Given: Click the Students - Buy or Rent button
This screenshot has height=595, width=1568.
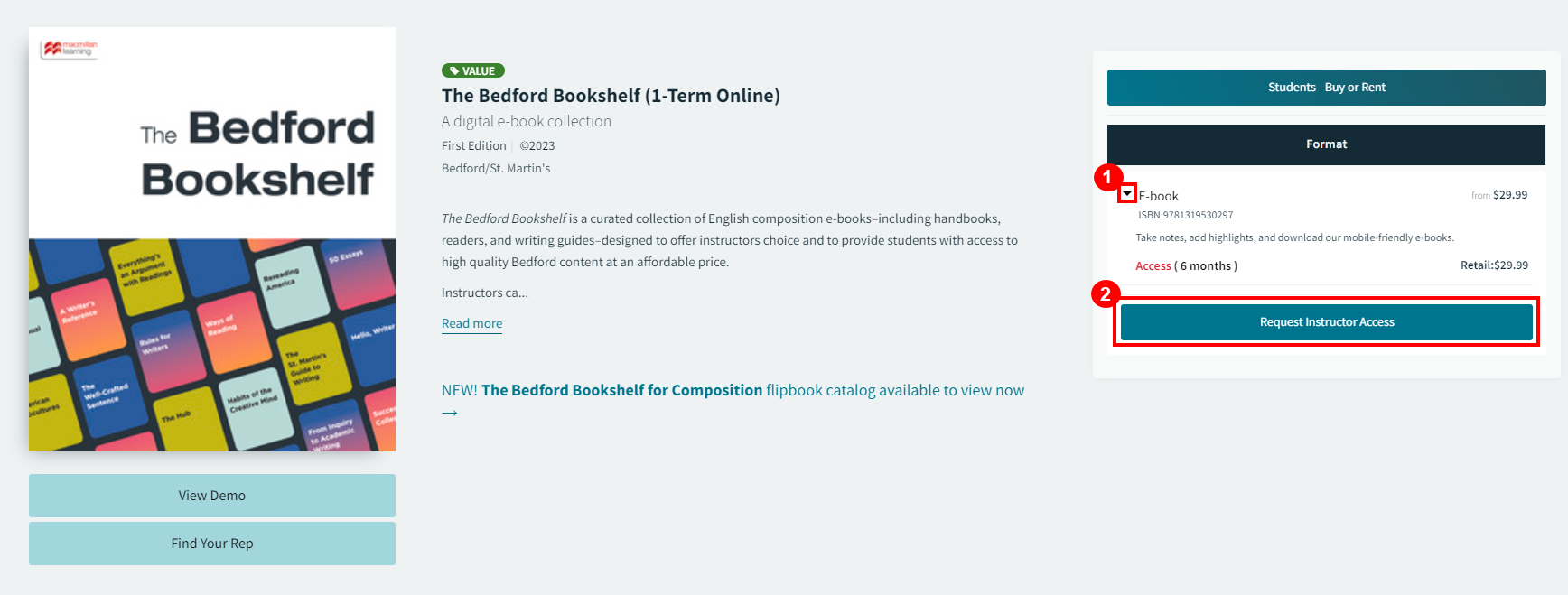Looking at the screenshot, I should pyautogui.click(x=1326, y=87).
